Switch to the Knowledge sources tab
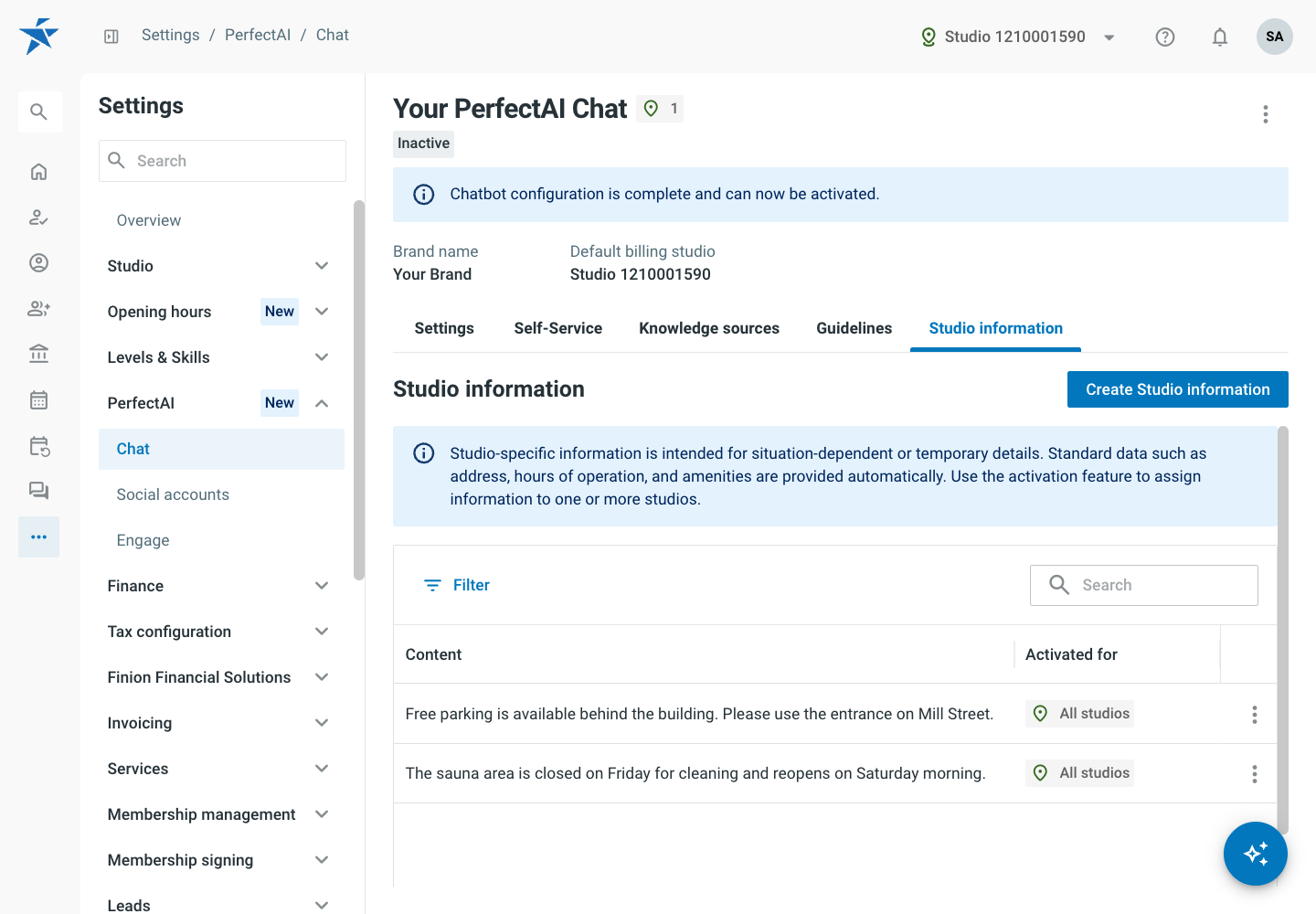Screen dimensions: 1316x914 pyautogui.click(x=709, y=328)
